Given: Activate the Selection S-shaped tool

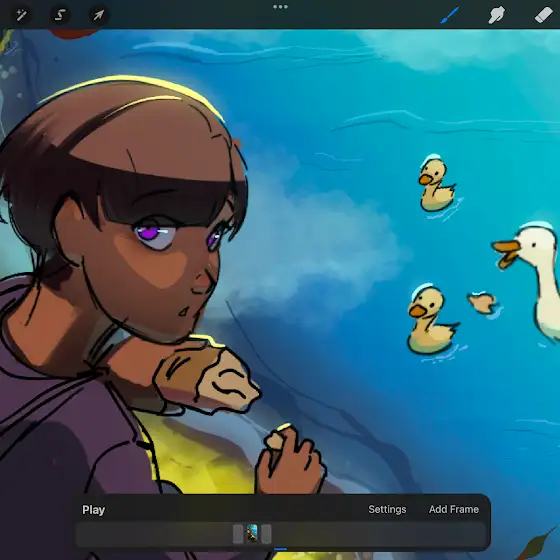Looking at the screenshot, I should 60,15.
